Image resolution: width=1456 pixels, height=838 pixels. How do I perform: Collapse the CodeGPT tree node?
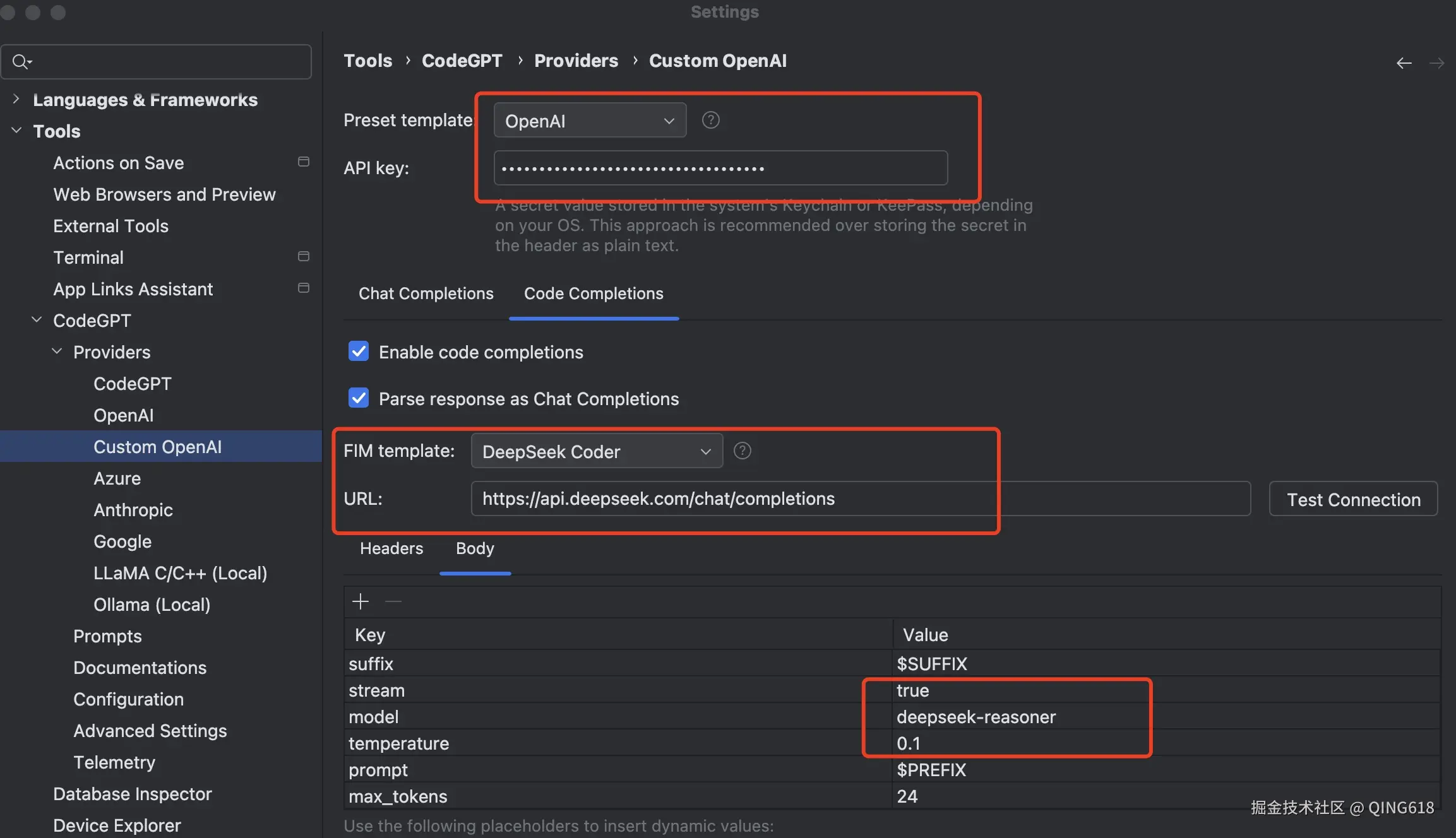(x=37, y=320)
